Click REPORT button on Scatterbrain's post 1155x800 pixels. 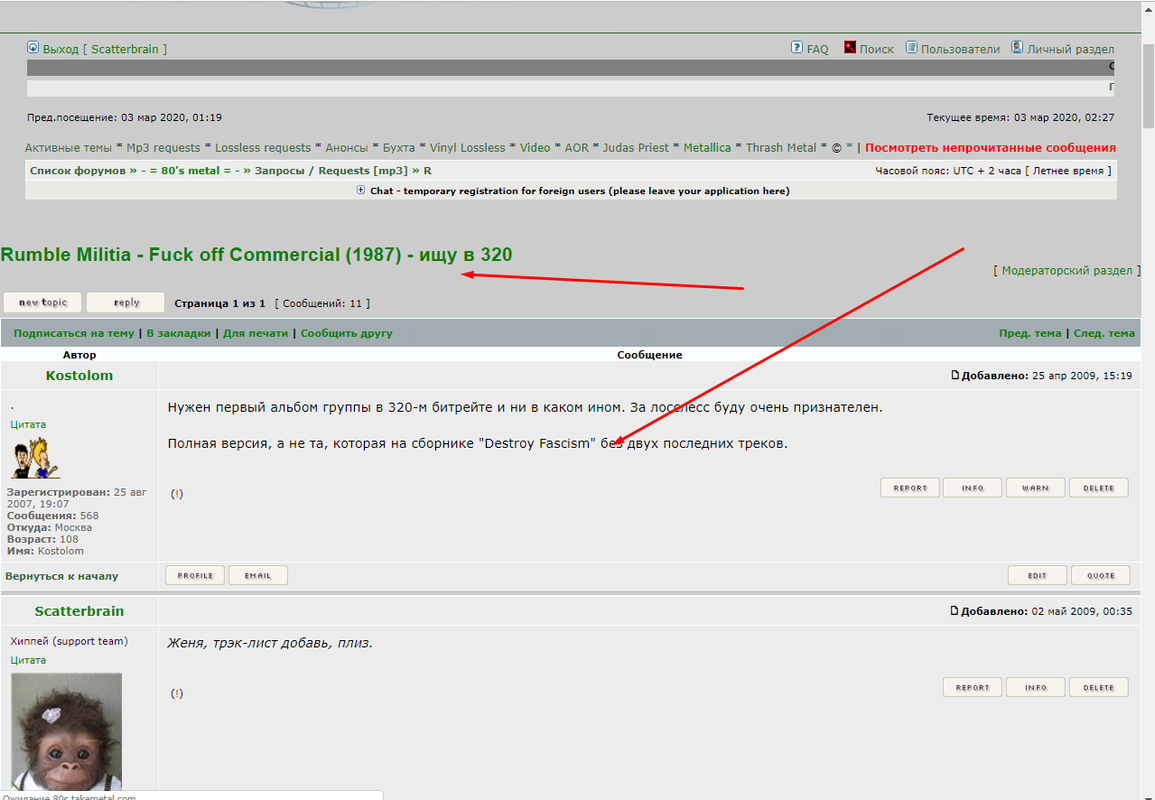point(972,687)
